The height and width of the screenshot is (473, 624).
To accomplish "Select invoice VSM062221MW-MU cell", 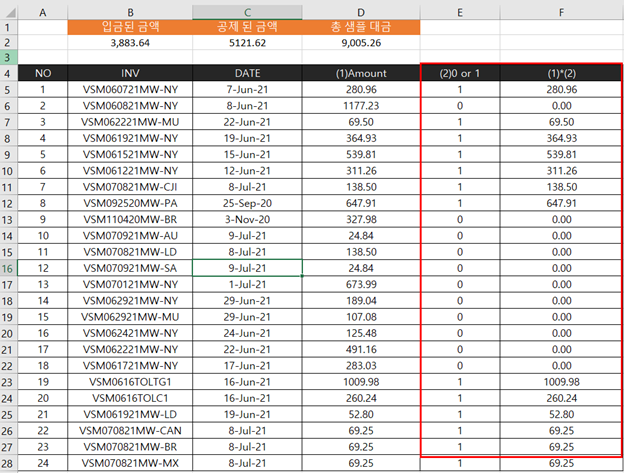I will pyautogui.click(x=130, y=122).
